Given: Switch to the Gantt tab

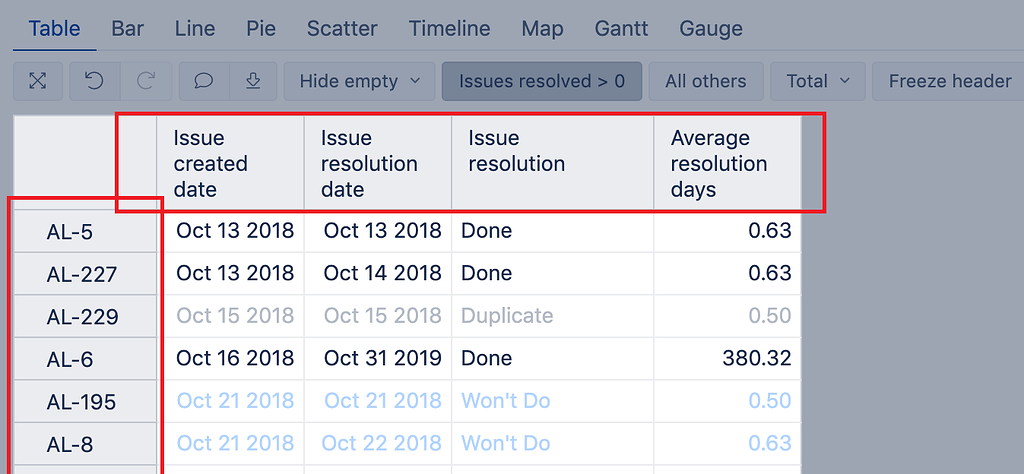Looking at the screenshot, I should (x=621, y=29).
